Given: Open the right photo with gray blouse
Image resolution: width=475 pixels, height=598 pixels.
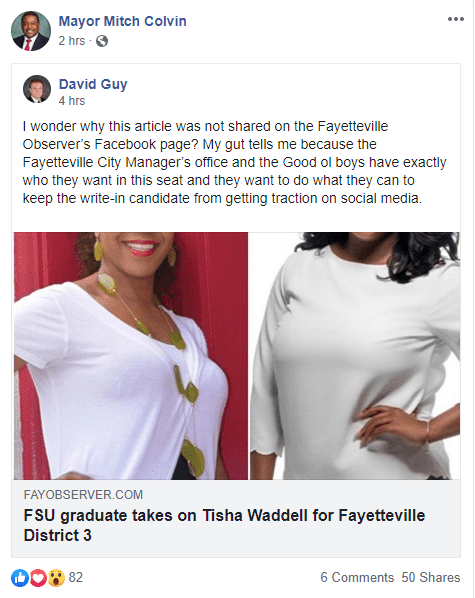Looking at the screenshot, I should [355, 356].
